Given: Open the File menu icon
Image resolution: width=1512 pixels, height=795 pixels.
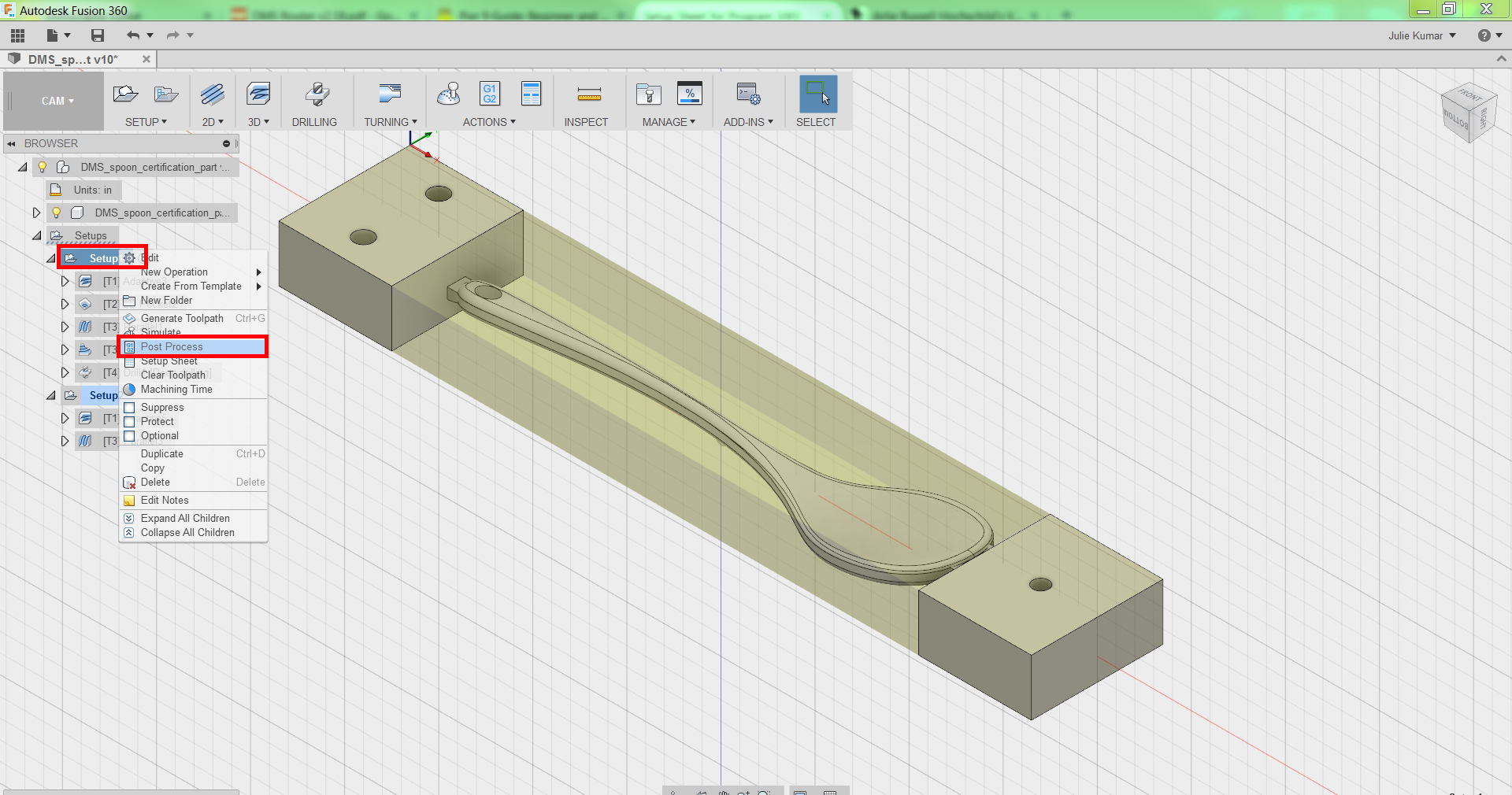Looking at the screenshot, I should coord(52,35).
